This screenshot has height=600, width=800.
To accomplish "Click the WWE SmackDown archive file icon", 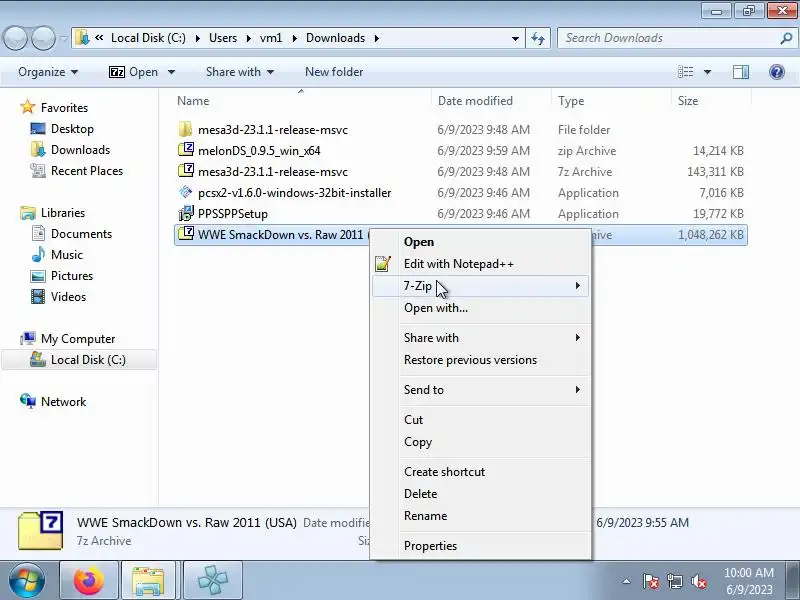I will click(186, 234).
